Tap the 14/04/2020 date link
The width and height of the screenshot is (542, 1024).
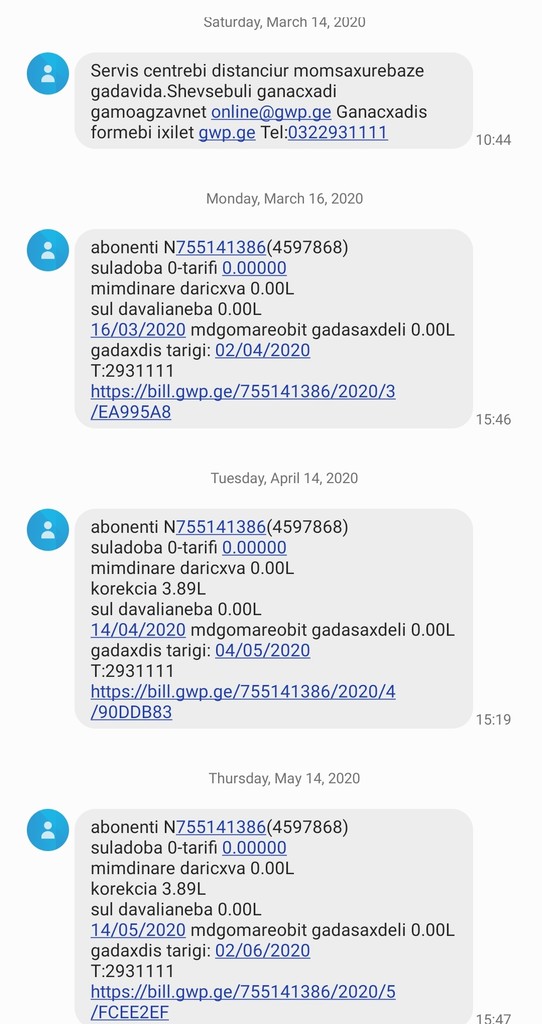point(138,630)
